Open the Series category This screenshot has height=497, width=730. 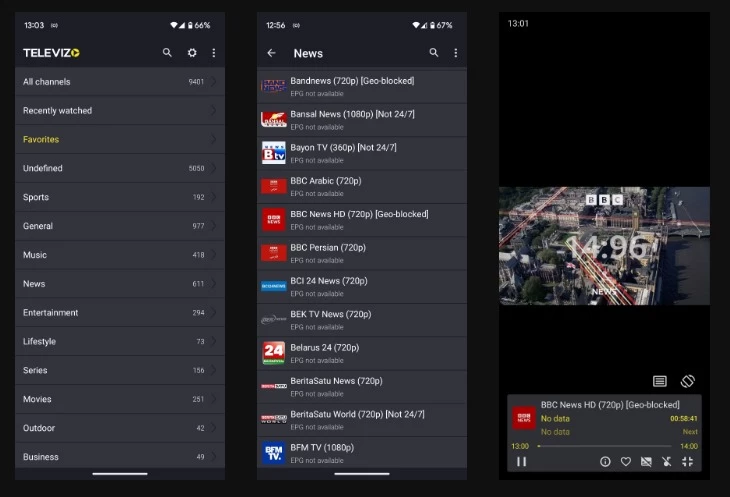coord(120,370)
